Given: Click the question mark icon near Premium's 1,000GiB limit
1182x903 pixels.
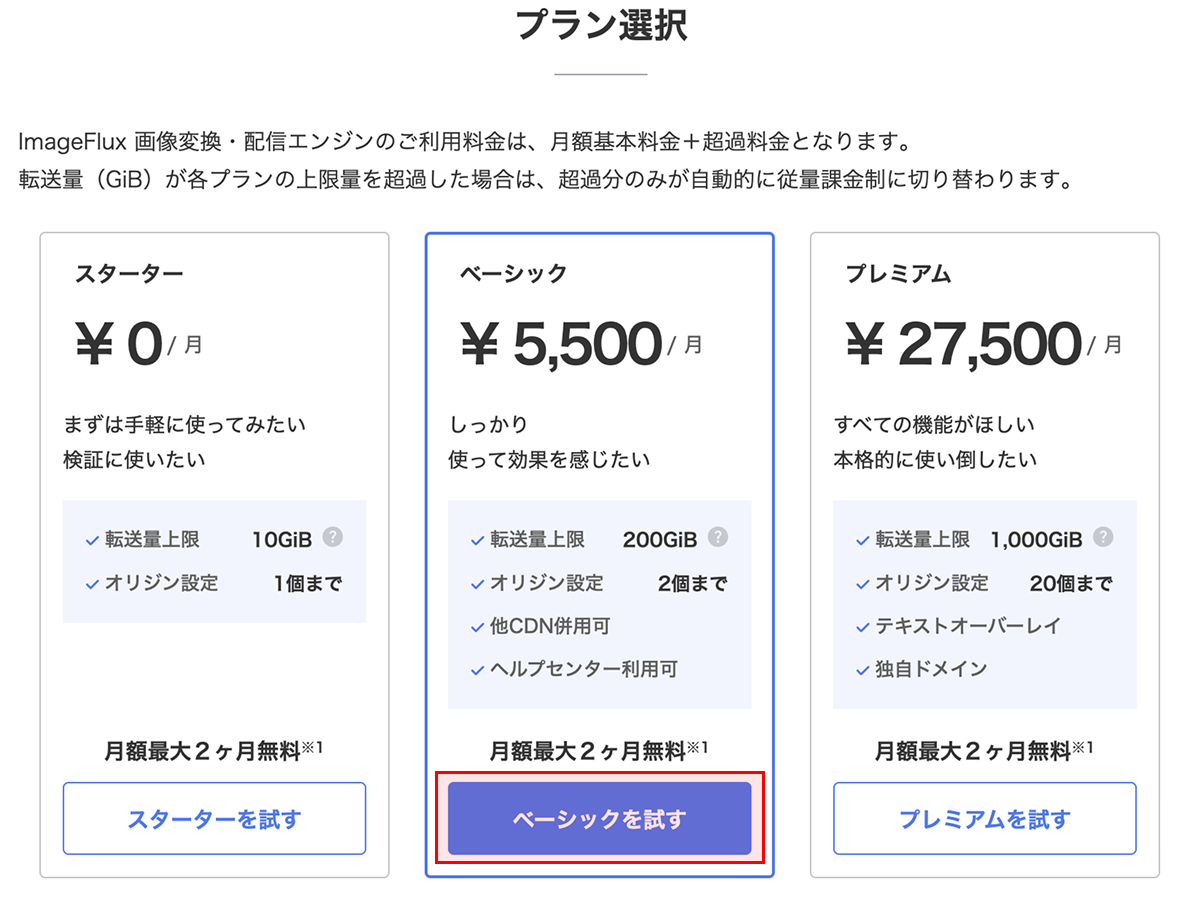Looking at the screenshot, I should coord(1102,538).
